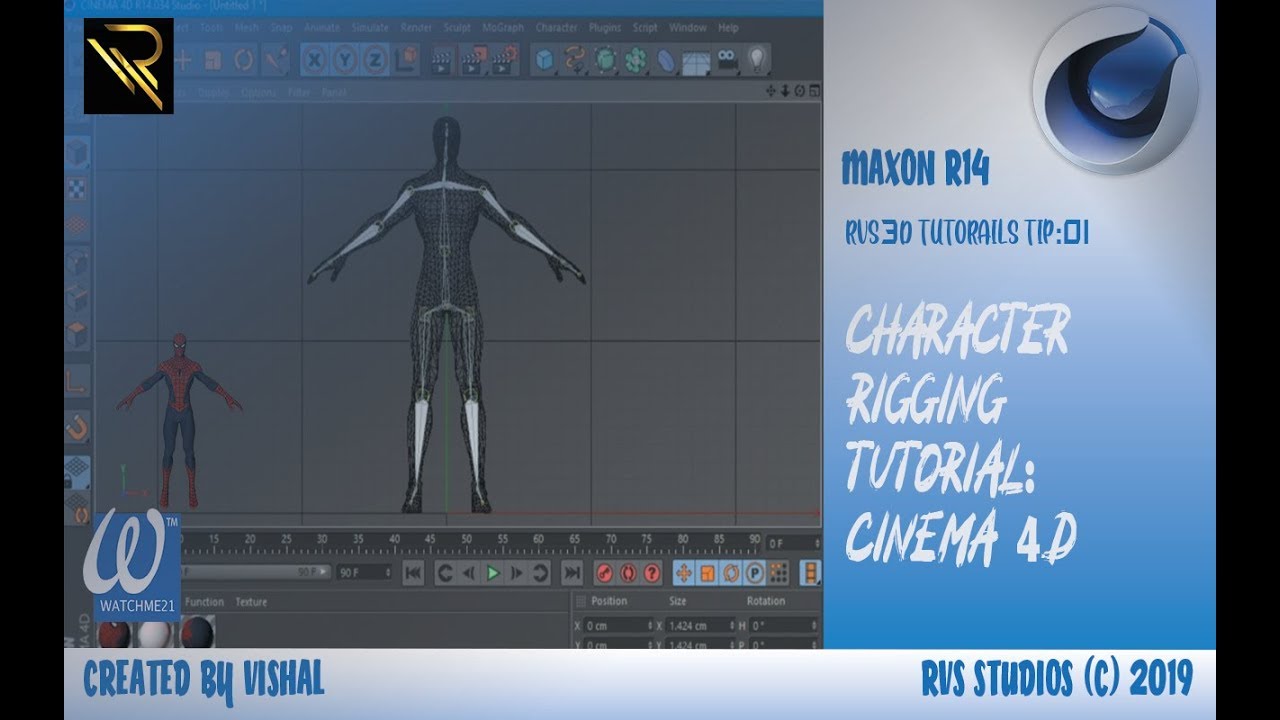This screenshot has width=1280, height=720.
Task: Toggle Position keying icon
Action: (684, 573)
